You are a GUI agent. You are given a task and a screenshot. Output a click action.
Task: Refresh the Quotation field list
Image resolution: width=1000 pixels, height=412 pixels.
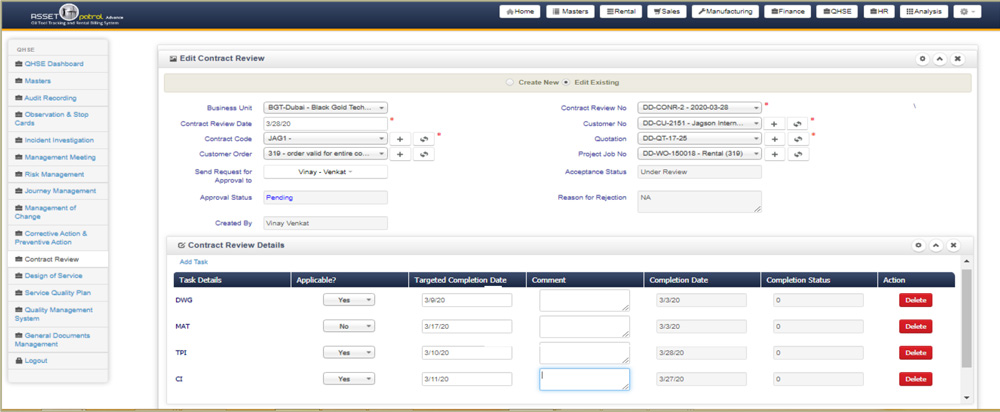click(x=799, y=139)
